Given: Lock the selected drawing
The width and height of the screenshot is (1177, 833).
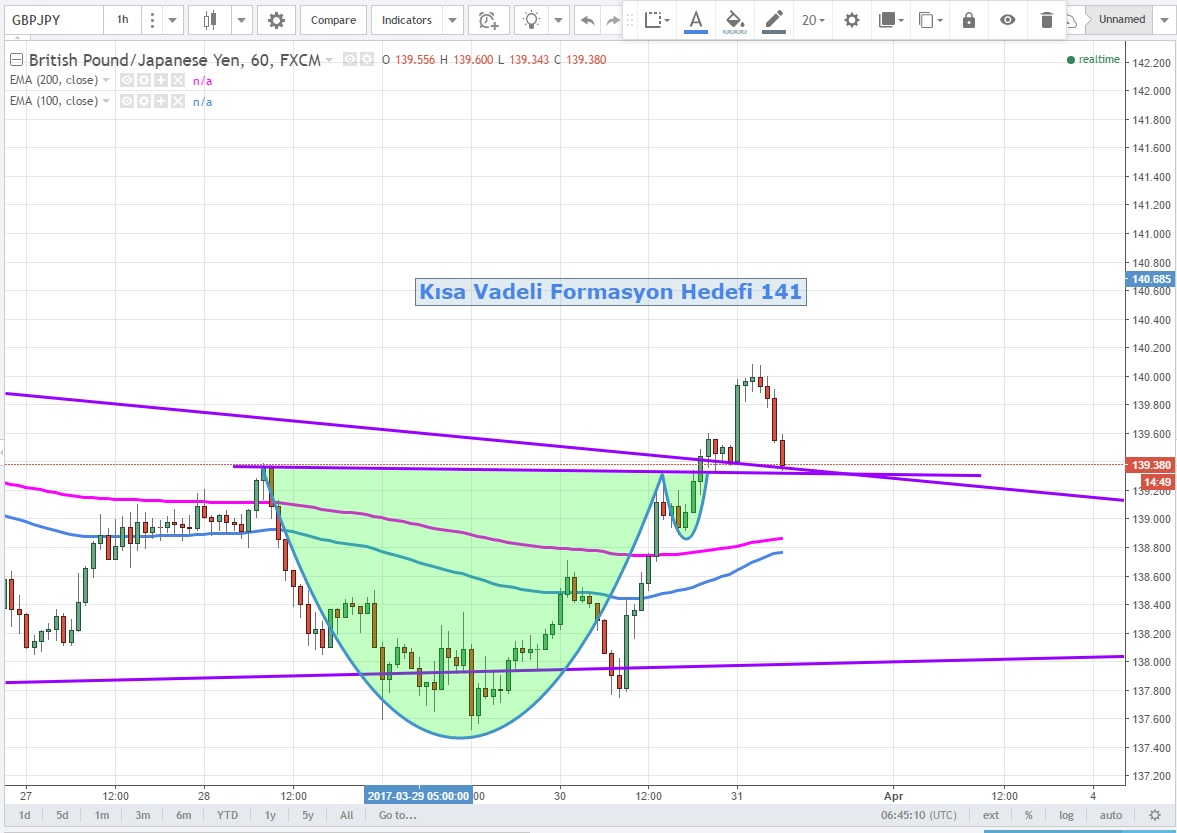Looking at the screenshot, I should click(x=968, y=20).
